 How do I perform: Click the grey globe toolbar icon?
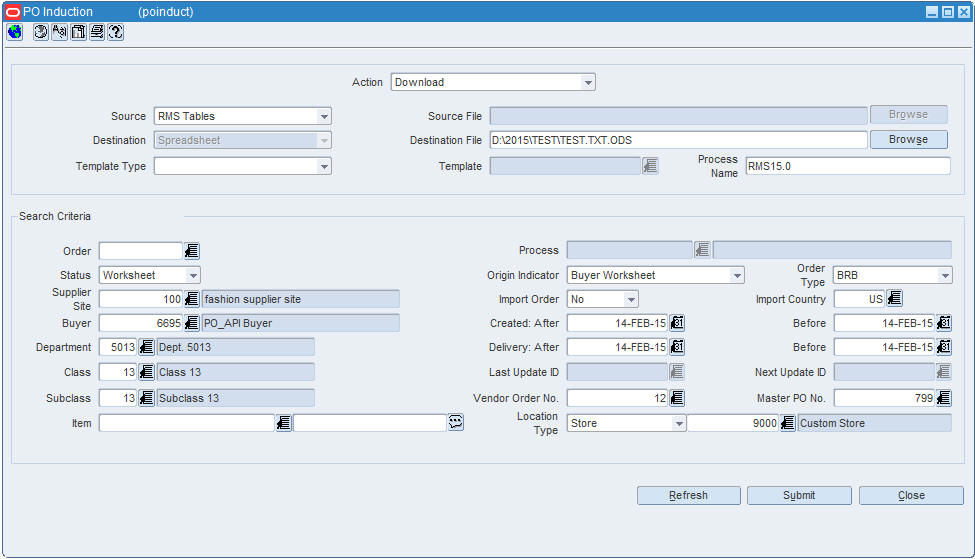pyautogui.click(x=40, y=32)
